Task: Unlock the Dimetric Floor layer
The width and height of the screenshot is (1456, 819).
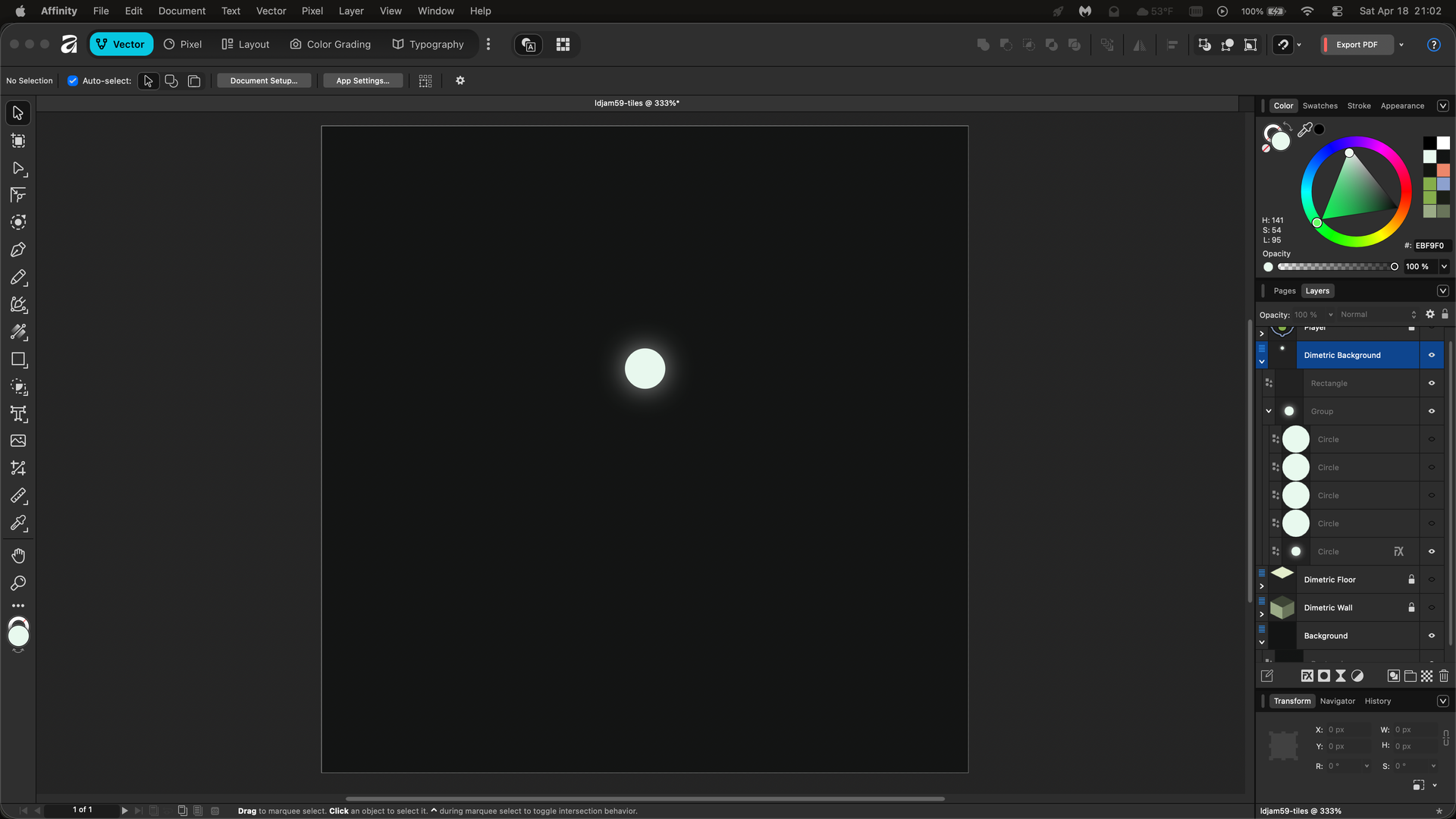Action: (x=1411, y=579)
